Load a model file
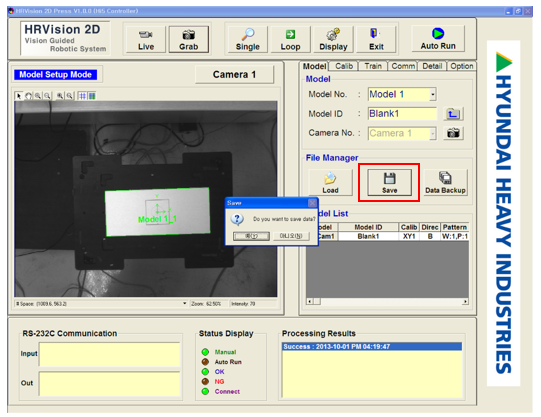Screen dimensions: 541x417 330,182
